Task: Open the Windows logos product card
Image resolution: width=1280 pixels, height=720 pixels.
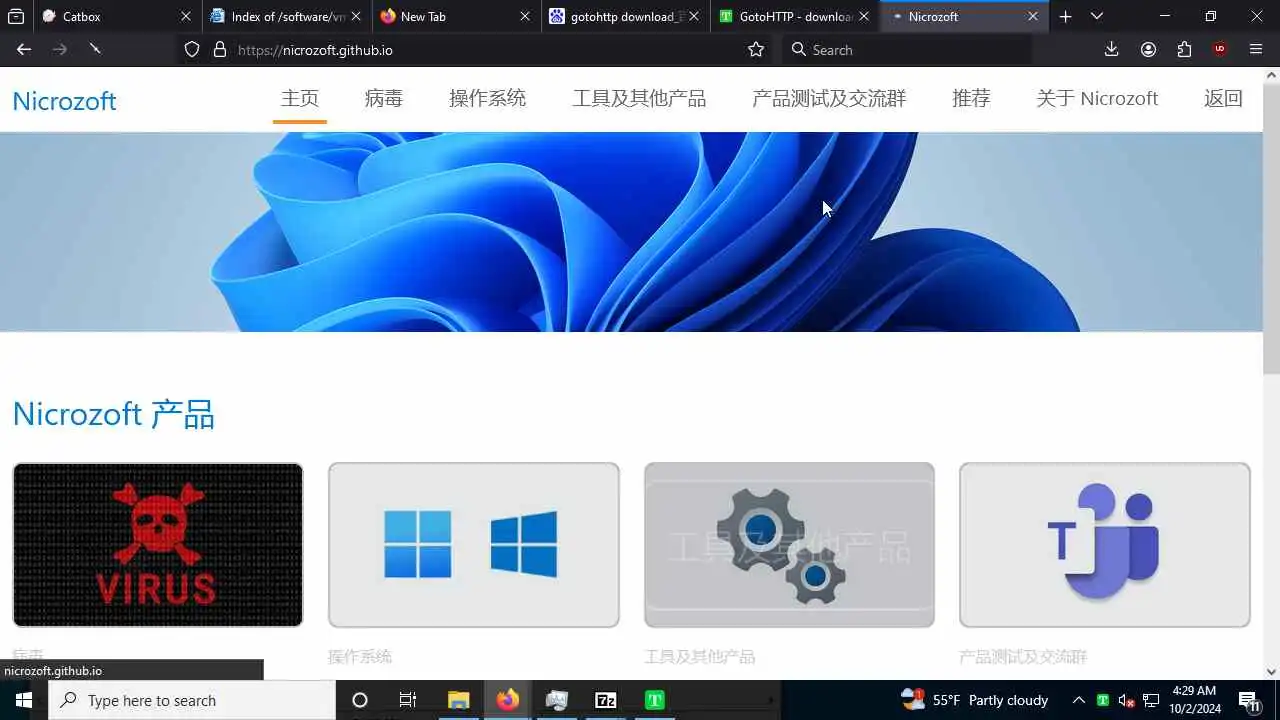Action: pos(474,545)
